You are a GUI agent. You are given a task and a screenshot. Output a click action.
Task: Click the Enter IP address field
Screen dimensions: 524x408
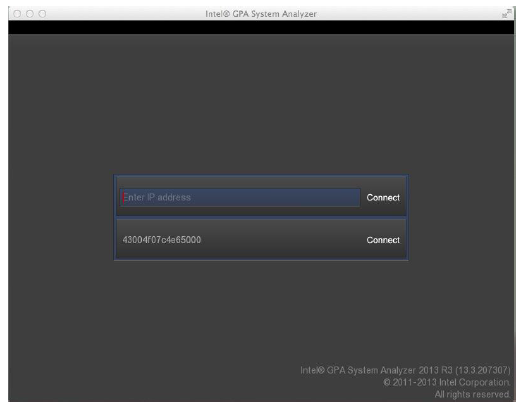click(x=240, y=197)
